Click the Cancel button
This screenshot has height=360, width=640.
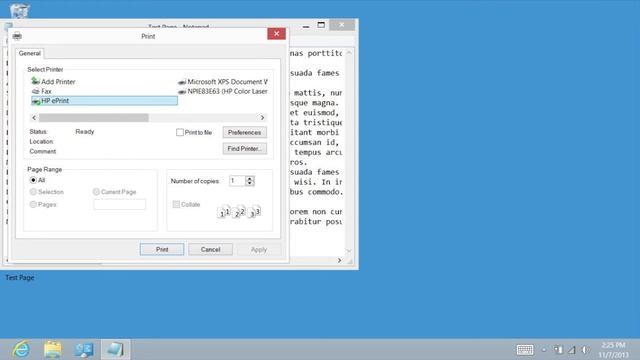coord(210,249)
